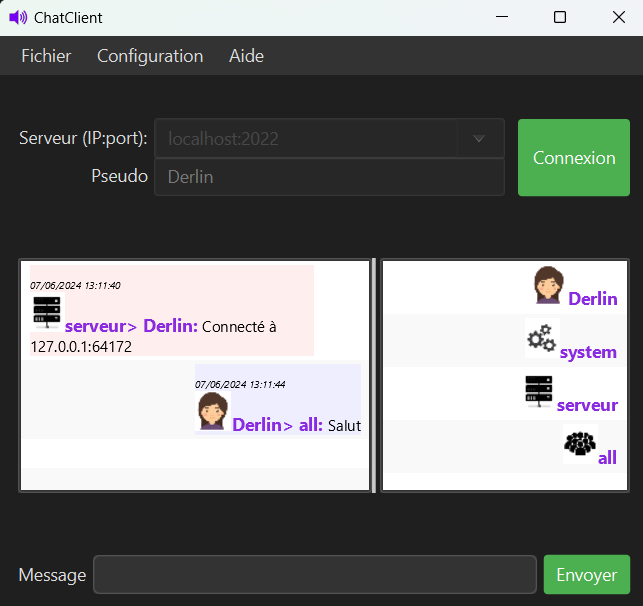Image resolution: width=643 pixels, height=606 pixels.
Task: Click the Pseudo field containing Derlin
Action: (x=329, y=177)
